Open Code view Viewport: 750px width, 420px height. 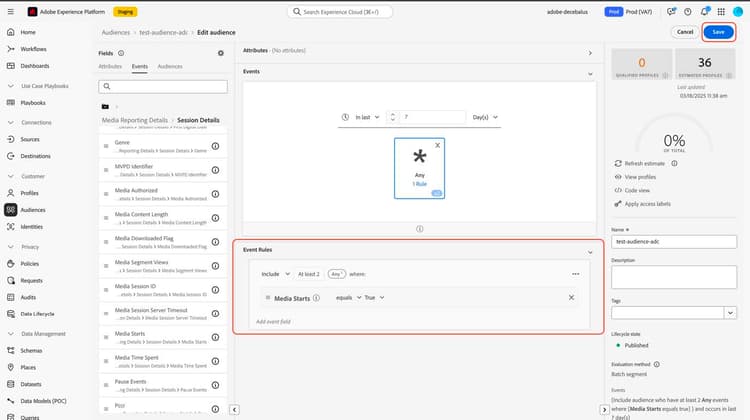(632, 190)
